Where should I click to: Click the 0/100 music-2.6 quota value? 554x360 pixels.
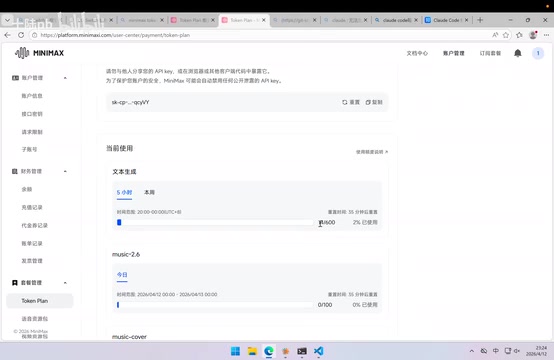coord(325,305)
